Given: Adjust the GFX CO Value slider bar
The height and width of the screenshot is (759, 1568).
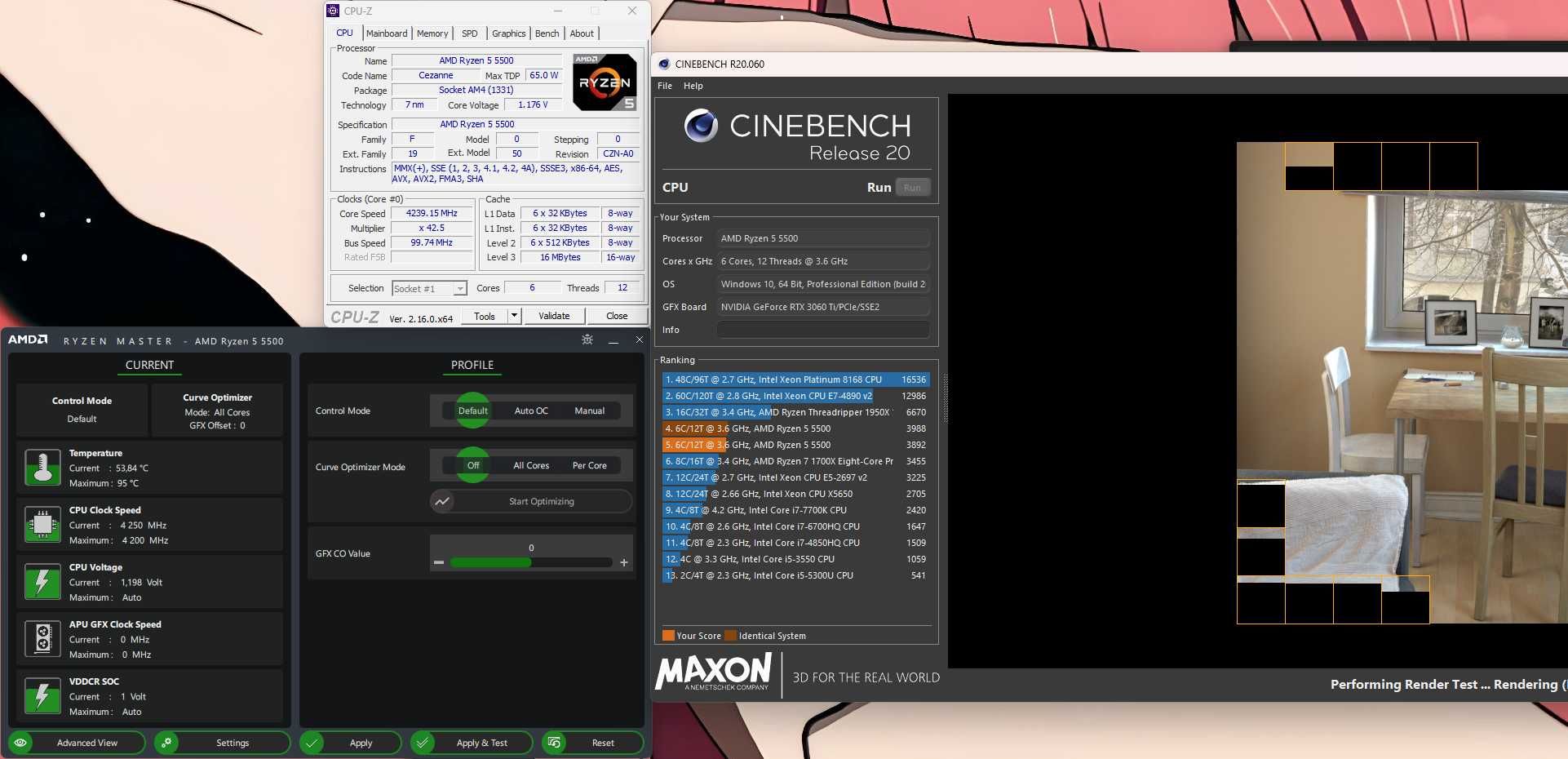Looking at the screenshot, I should (x=531, y=562).
